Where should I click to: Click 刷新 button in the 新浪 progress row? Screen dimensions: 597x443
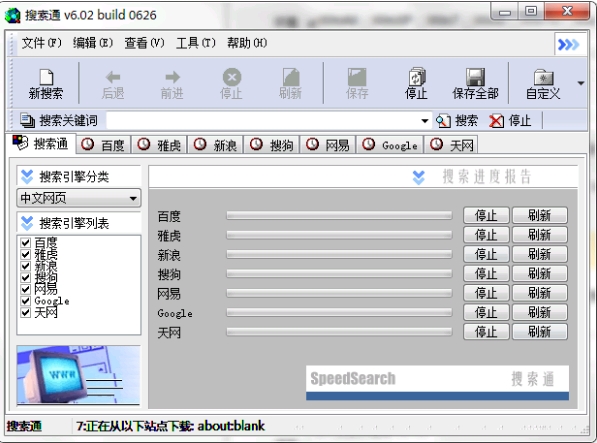pos(540,254)
